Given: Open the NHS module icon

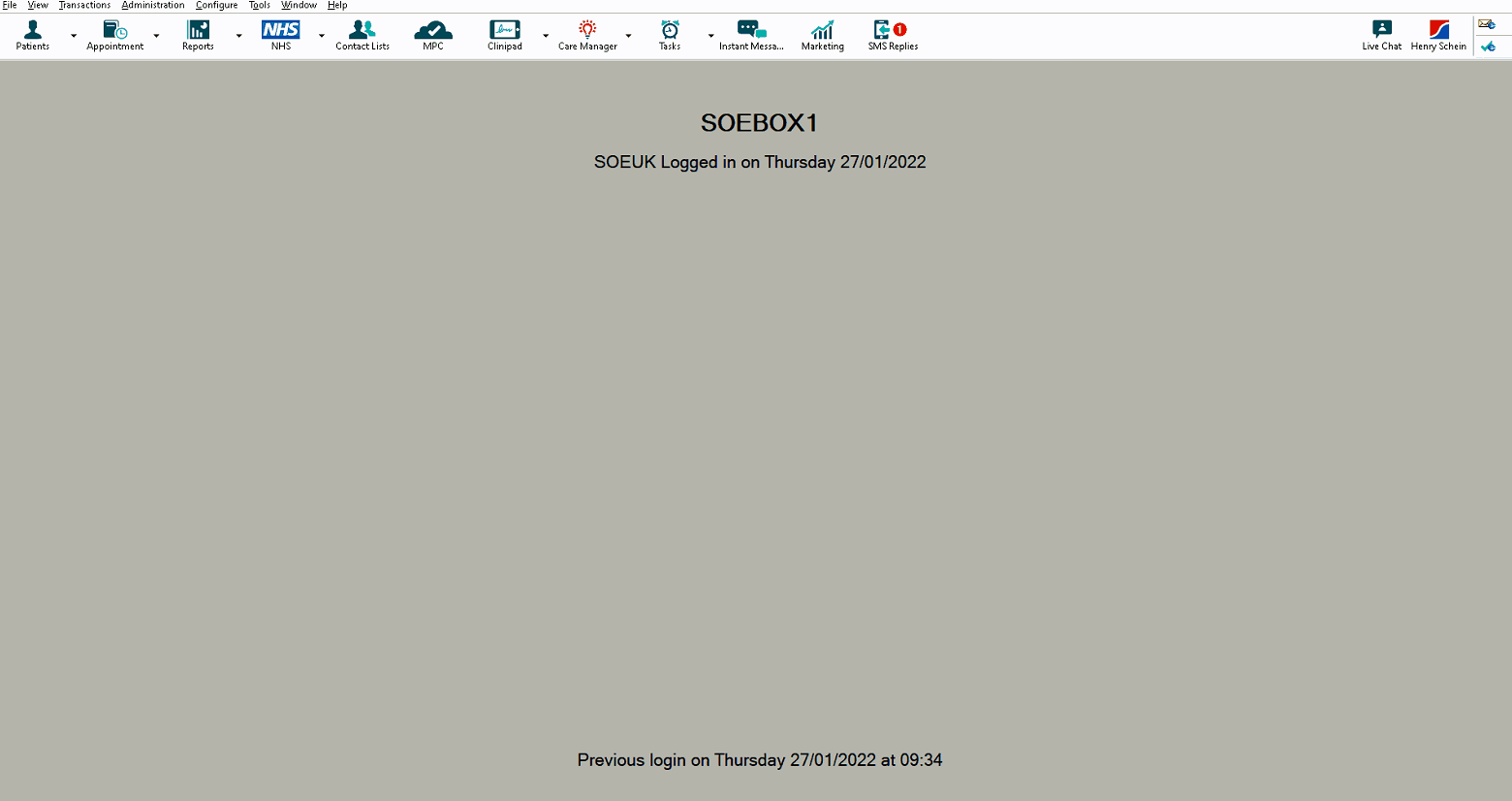Looking at the screenshot, I should click(279, 32).
